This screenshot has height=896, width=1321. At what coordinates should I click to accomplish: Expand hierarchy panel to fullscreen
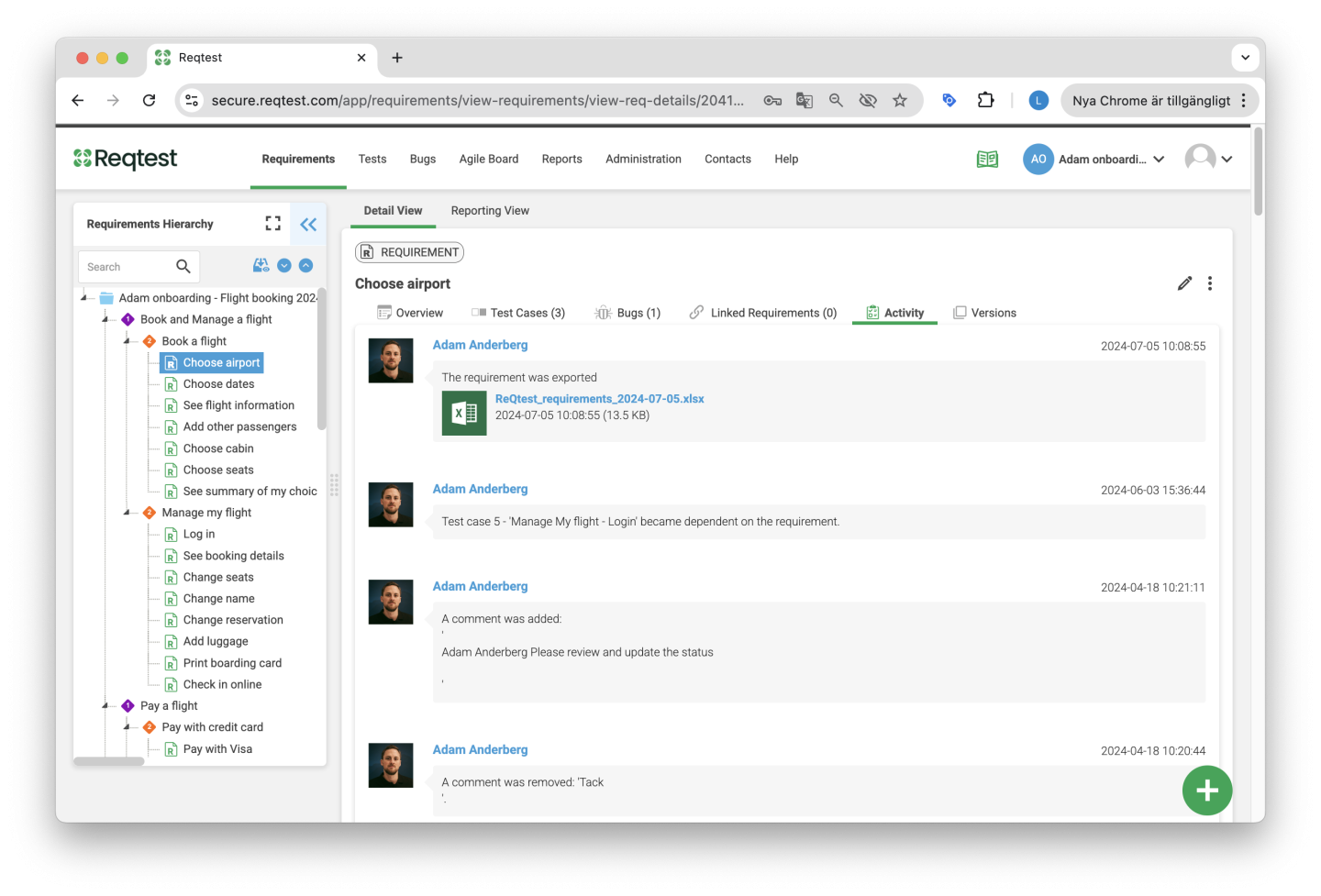(273, 223)
